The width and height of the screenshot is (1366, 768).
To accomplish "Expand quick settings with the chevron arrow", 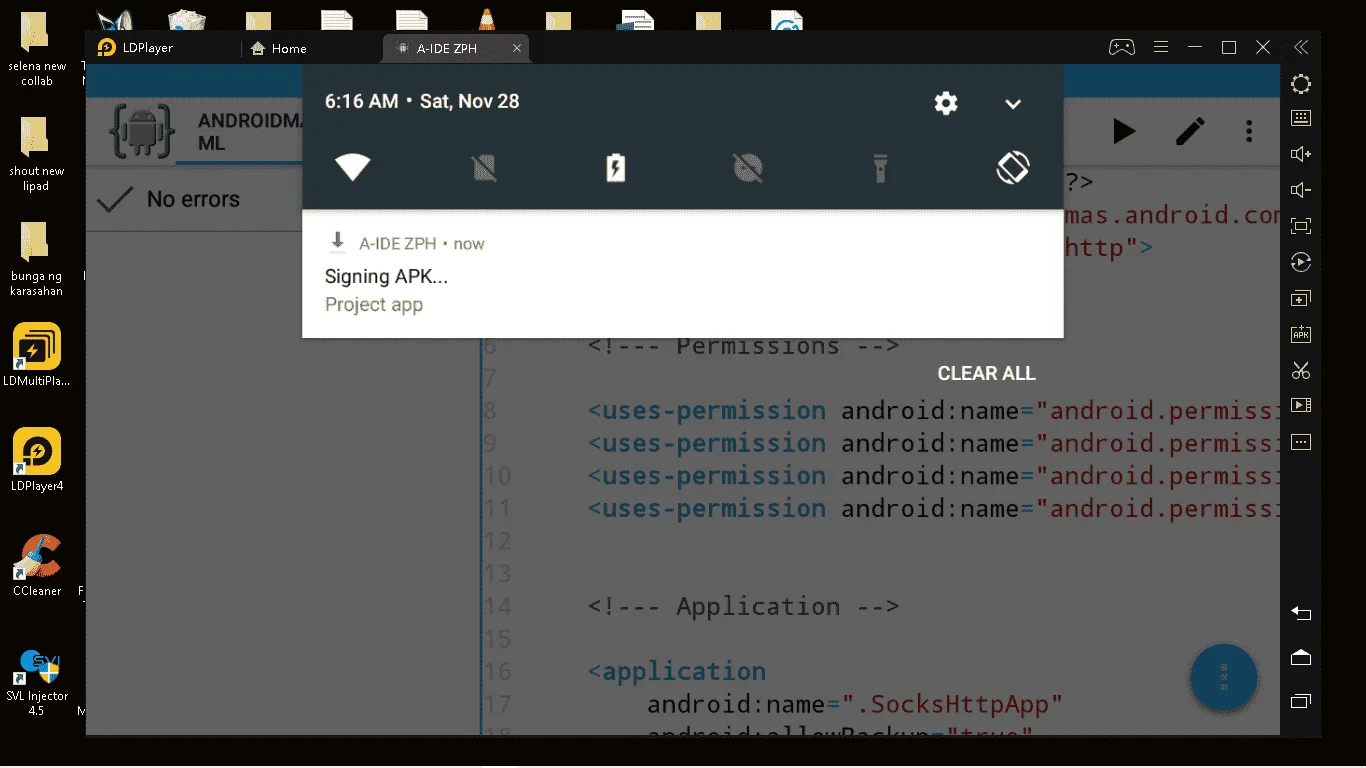I will pyautogui.click(x=1013, y=104).
